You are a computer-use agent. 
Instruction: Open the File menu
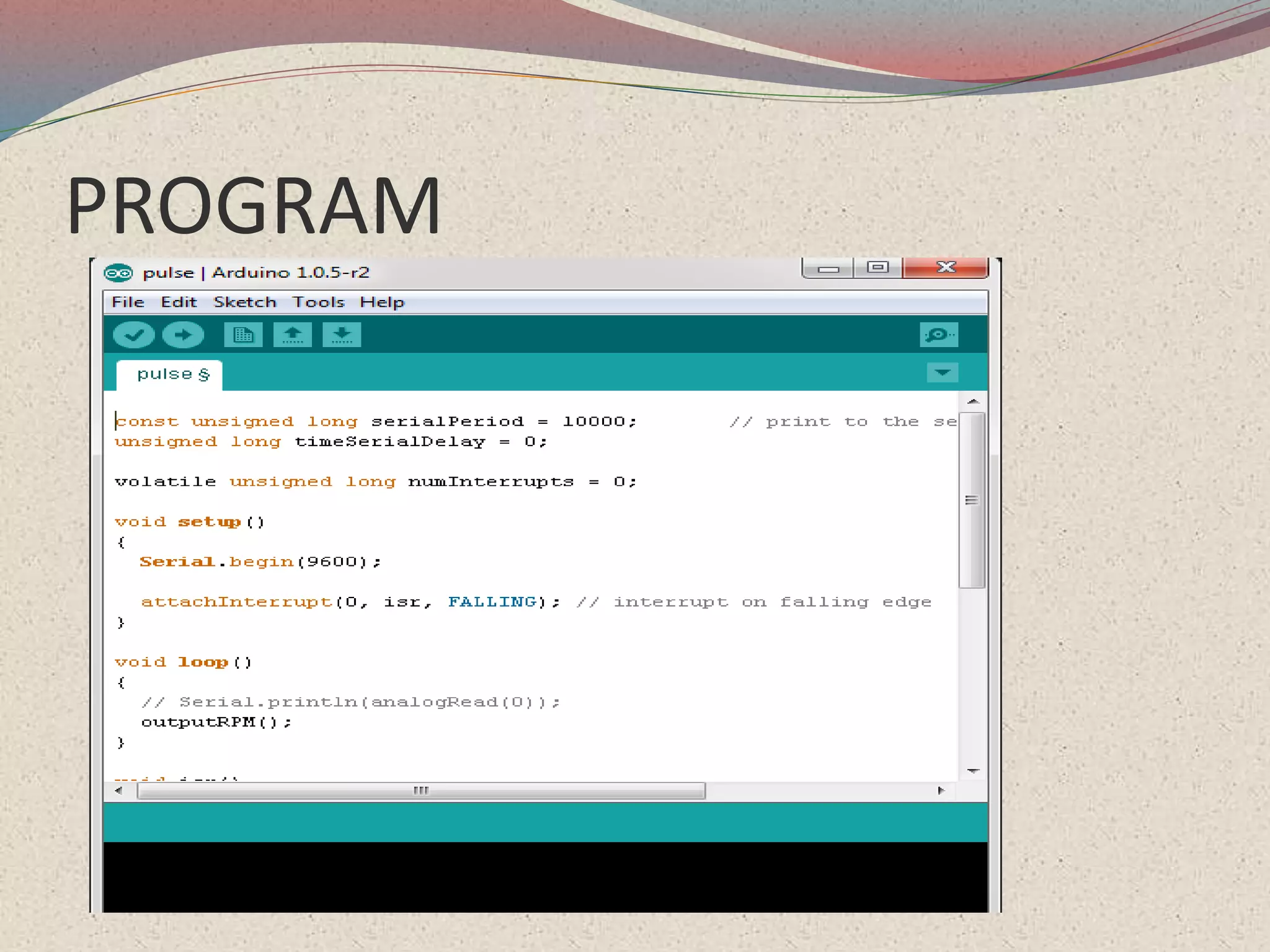tap(128, 302)
